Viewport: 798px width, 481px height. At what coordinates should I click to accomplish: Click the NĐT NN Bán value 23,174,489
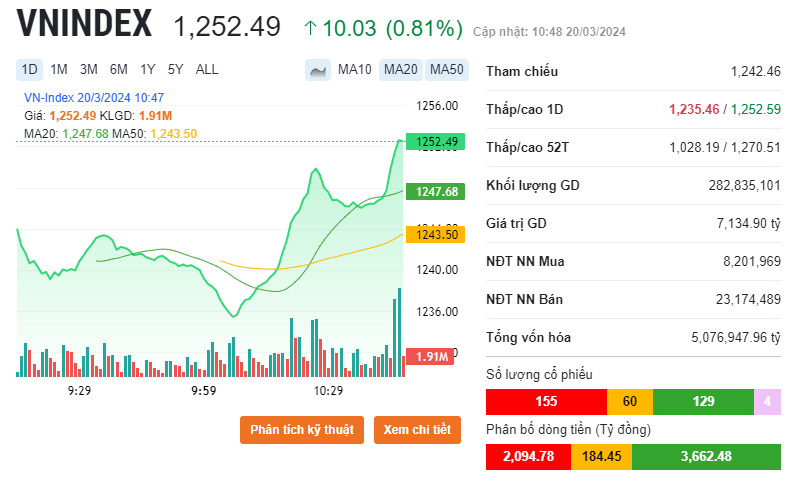tap(748, 299)
